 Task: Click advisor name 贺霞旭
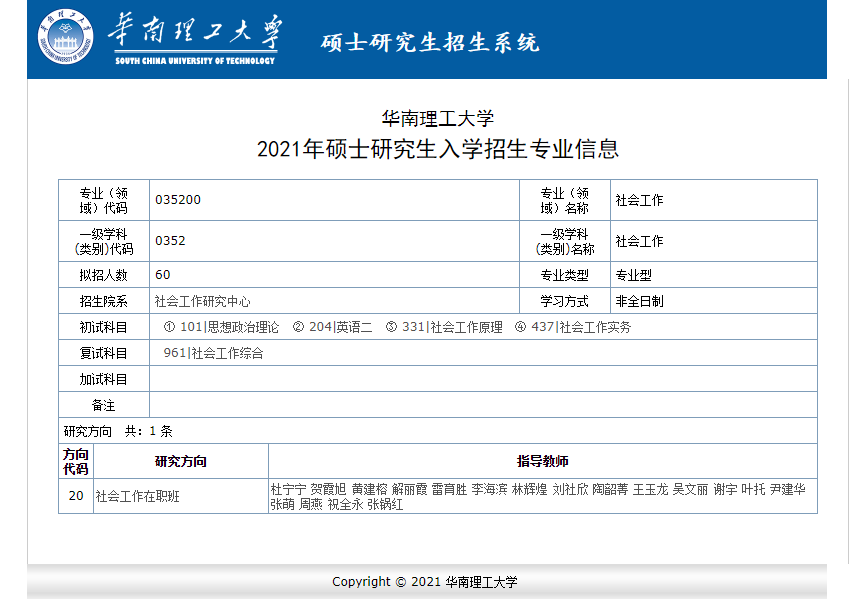coord(329,489)
